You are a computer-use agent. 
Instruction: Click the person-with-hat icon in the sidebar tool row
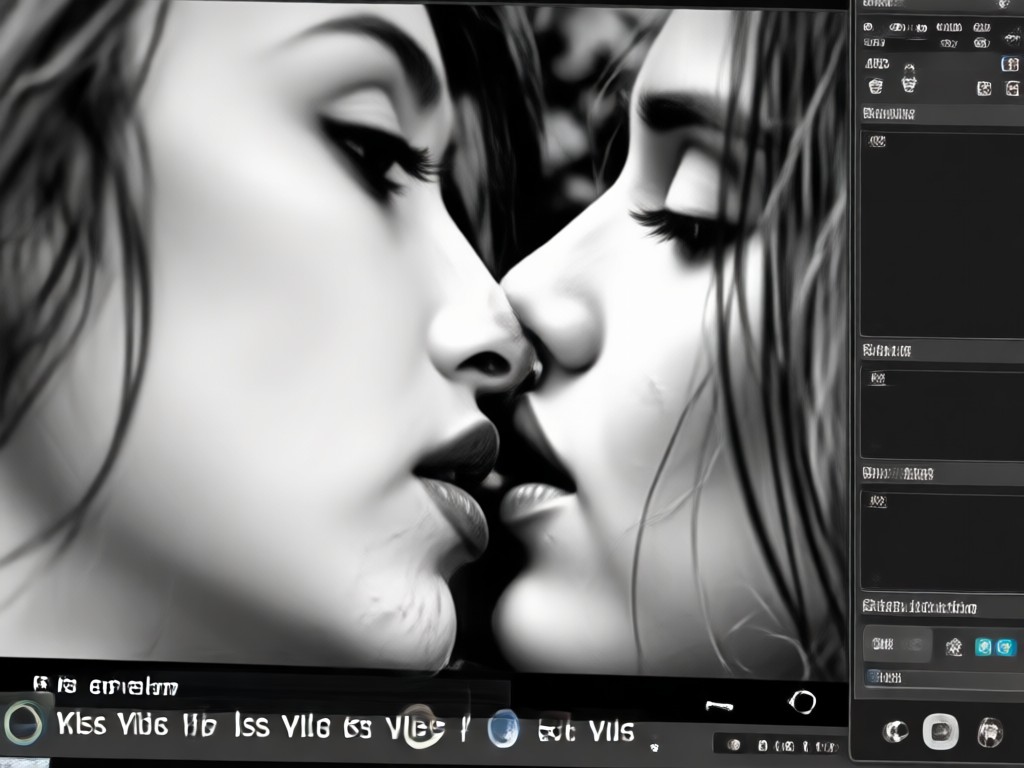coord(908,79)
